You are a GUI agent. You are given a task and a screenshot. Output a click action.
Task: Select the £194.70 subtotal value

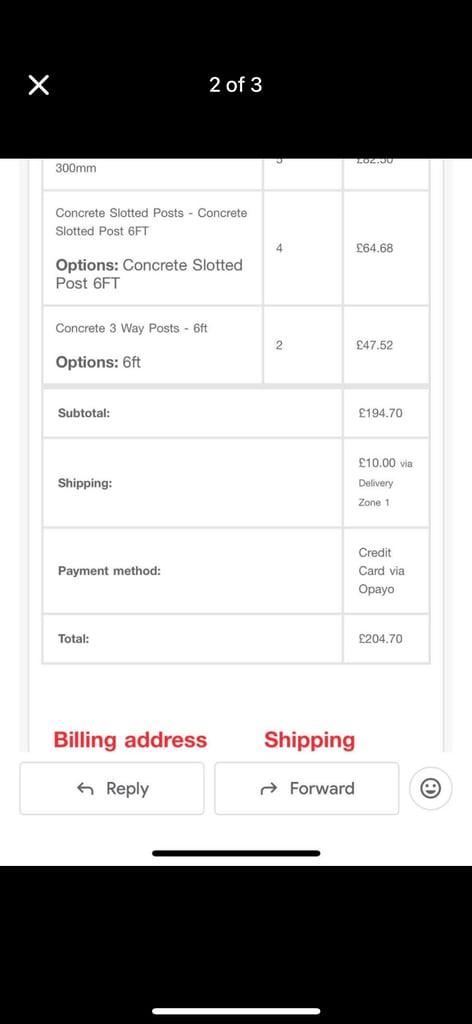pyautogui.click(x=381, y=413)
